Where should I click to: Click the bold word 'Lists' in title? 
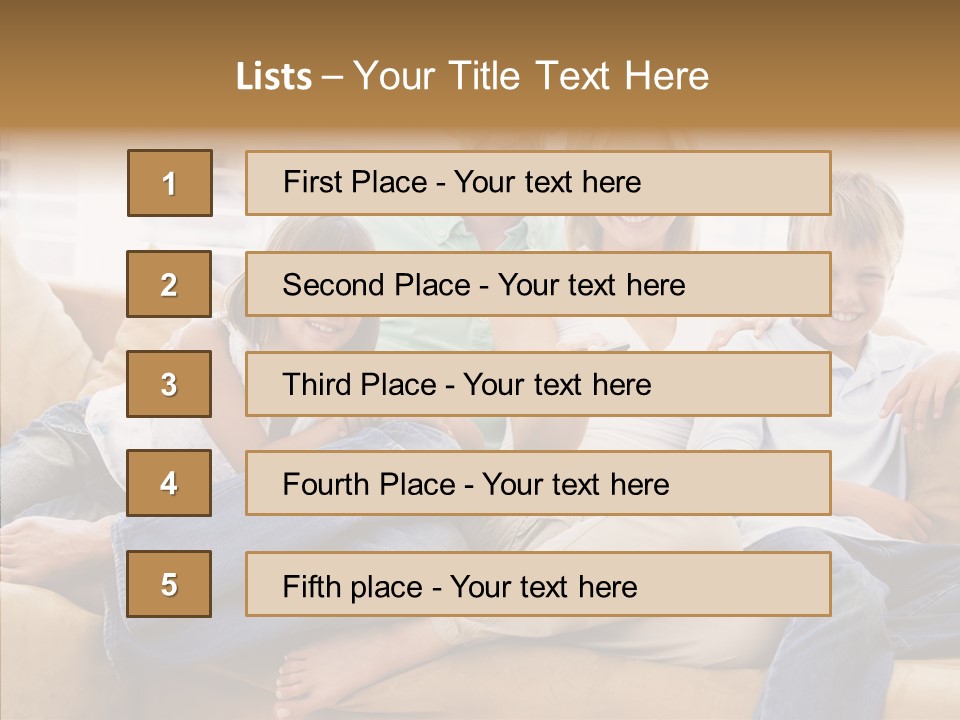tap(274, 76)
